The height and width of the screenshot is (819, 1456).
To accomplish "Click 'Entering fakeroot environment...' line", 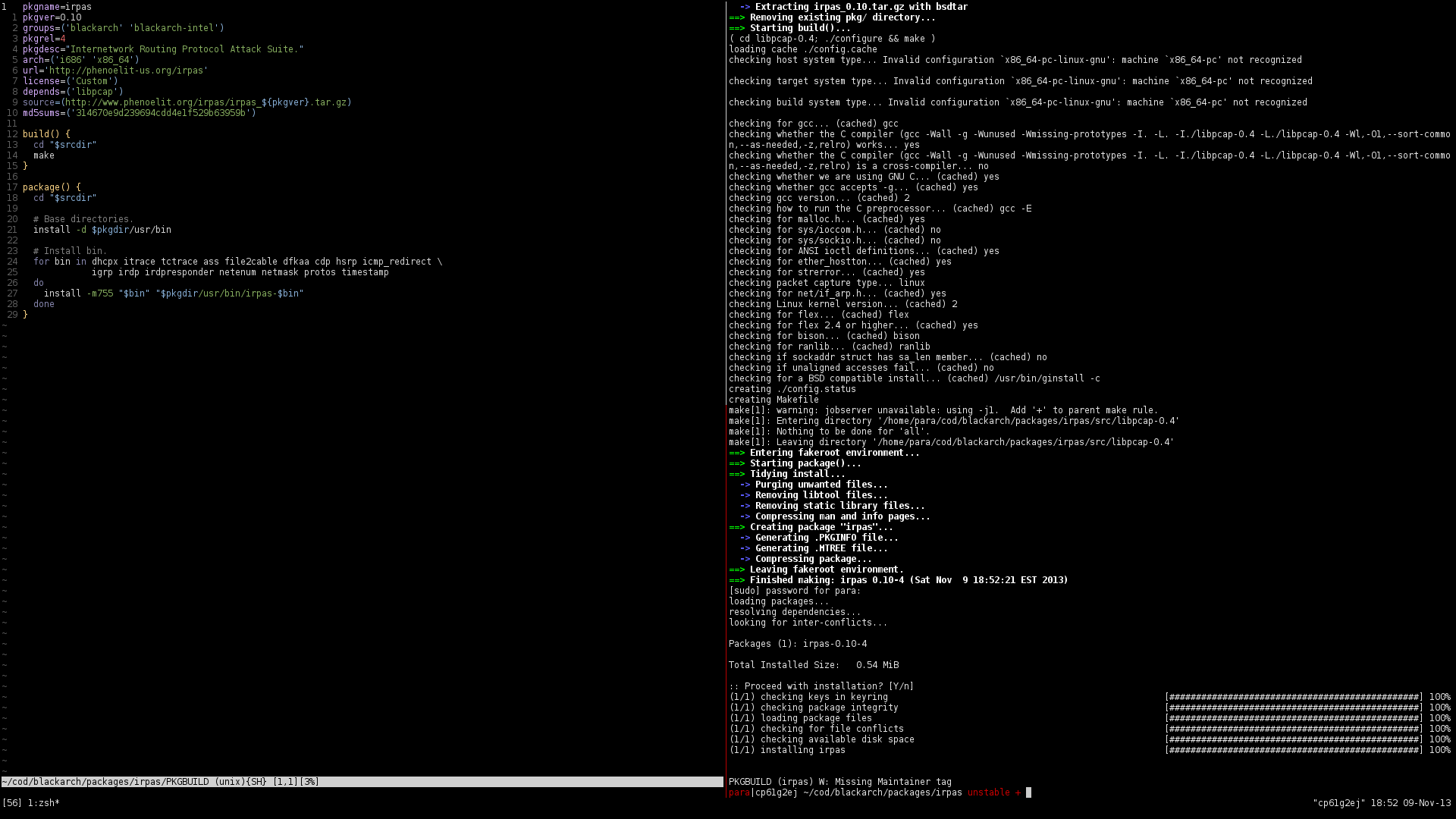I will [x=824, y=453].
